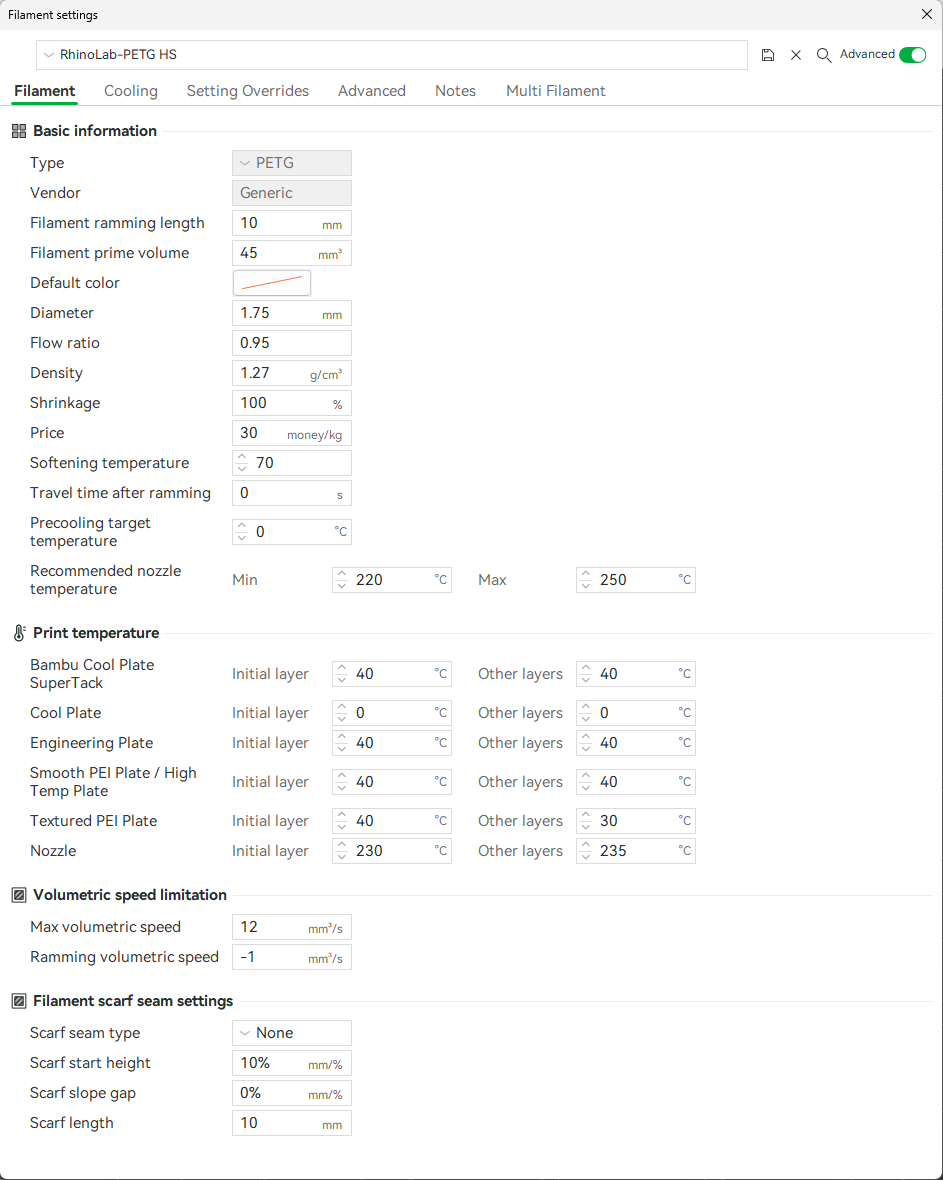Click the Basic information section icon
The width and height of the screenshot is (943, 1180).
19,131
